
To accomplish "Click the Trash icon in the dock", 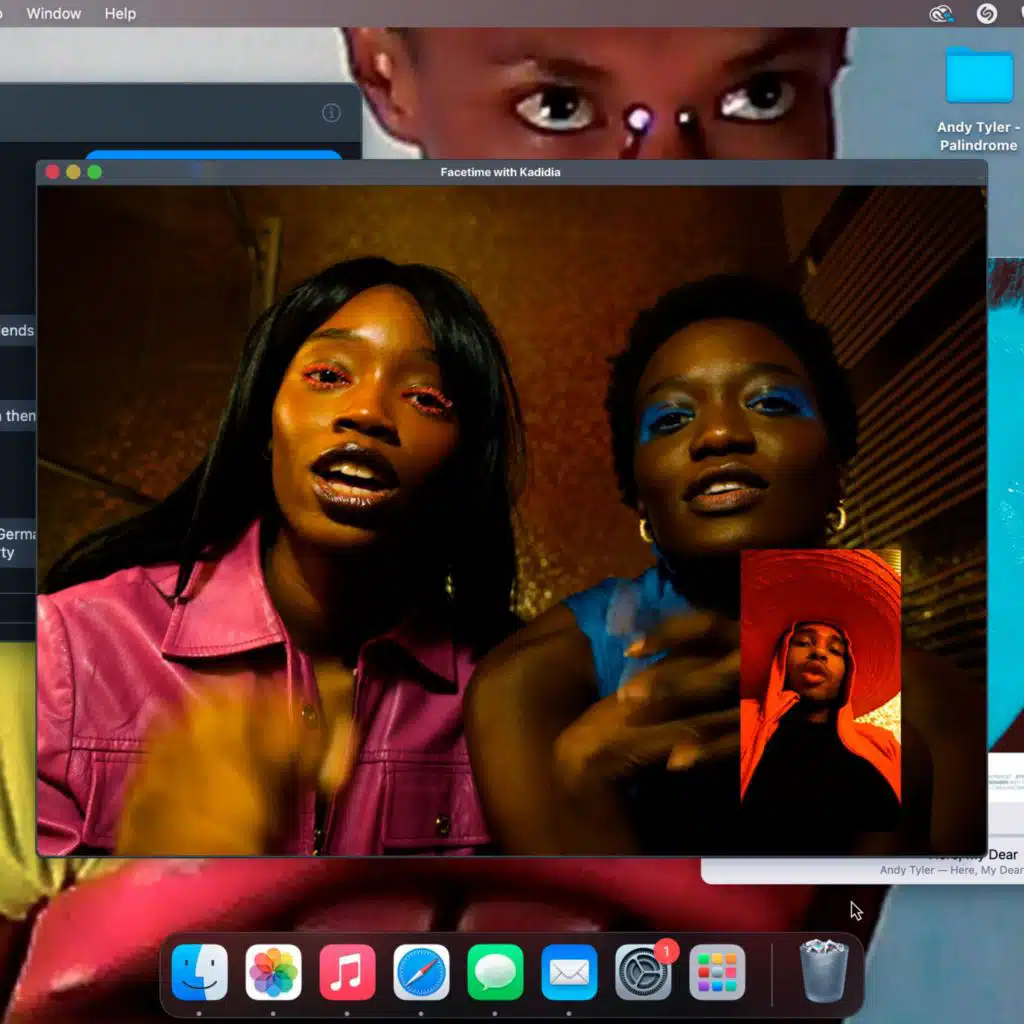I will (824, 970).
